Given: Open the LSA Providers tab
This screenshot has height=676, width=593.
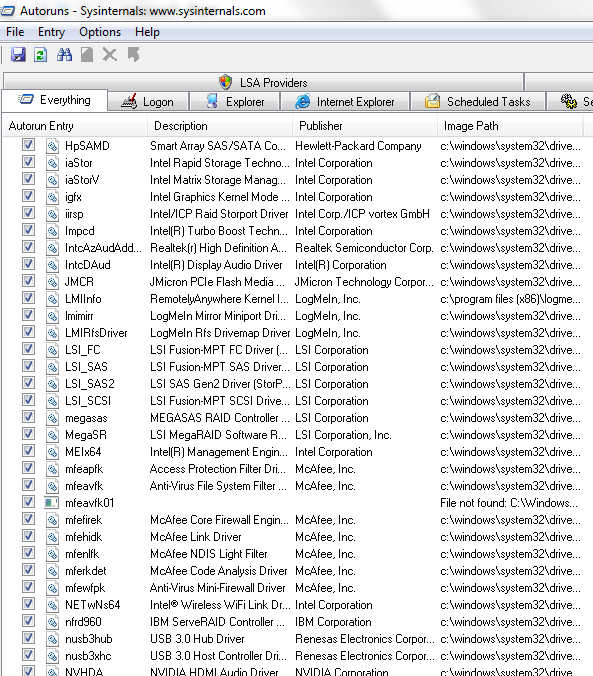Looking at the screenshot, I should 264,82.
